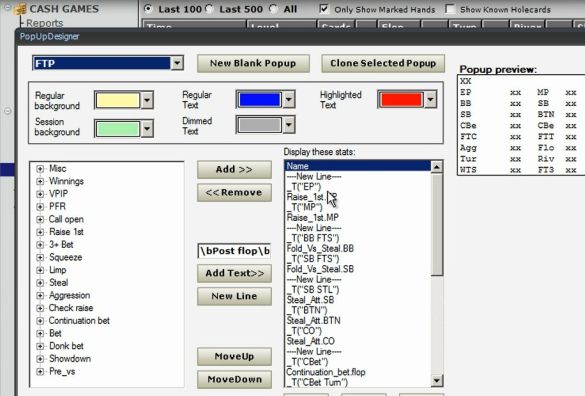Screen dimensions: 585x396
Task: Expand the PFR tree node
Action: (x=40, y=207)
